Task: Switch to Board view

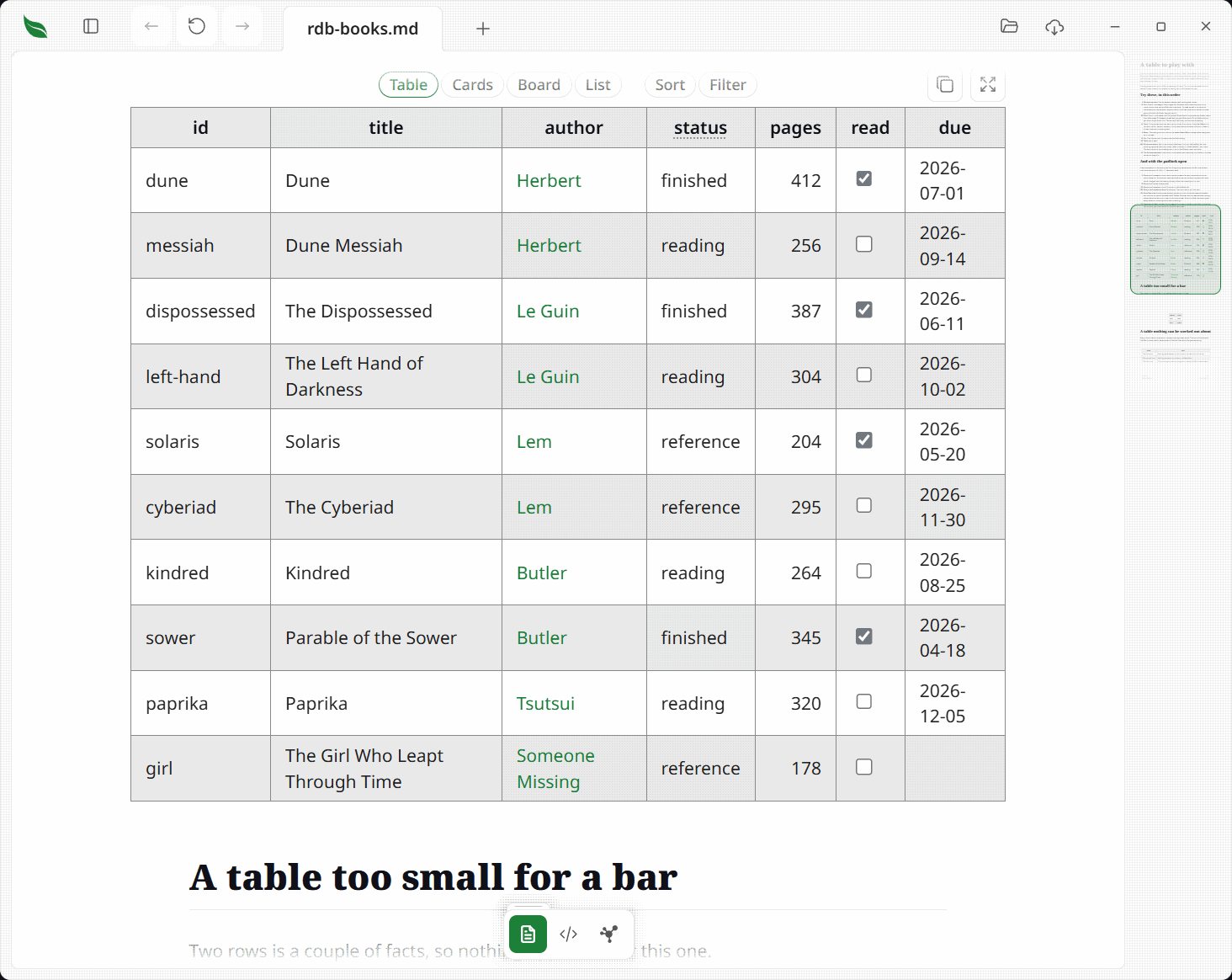Action: tap(539, 85)
